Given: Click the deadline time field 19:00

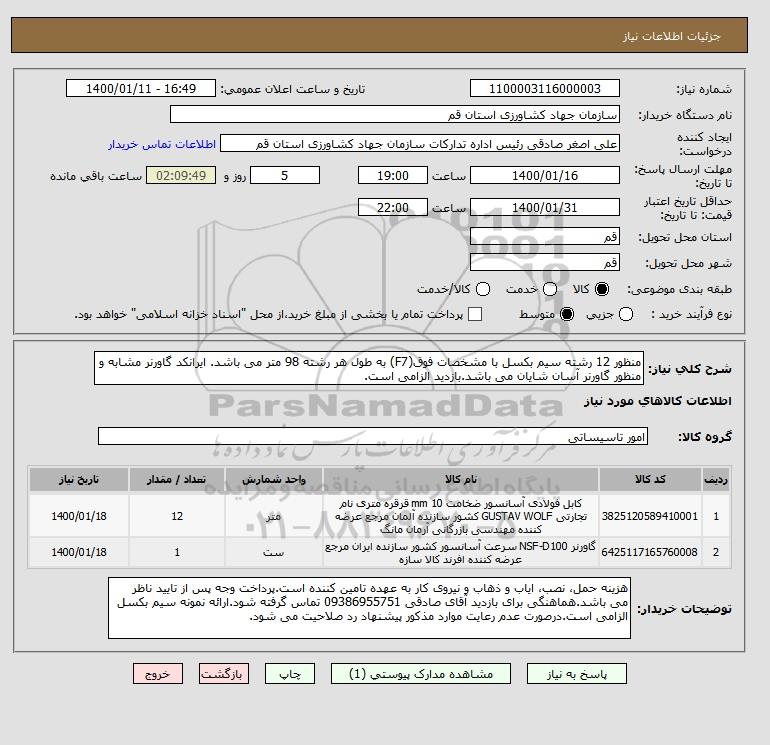Looking at the screenshot, I should 393,175.
